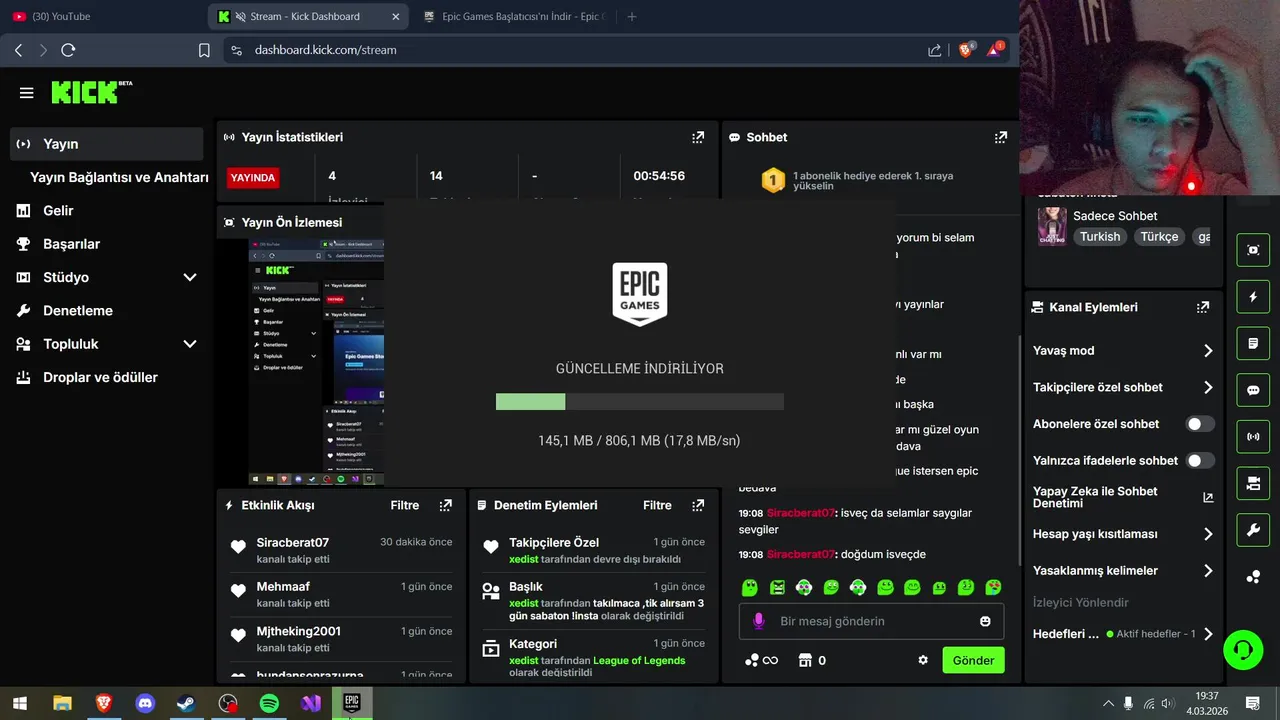1280x720 pixels.
Task: Click the notes document icon in the right sidebar
Action: 1253,343
